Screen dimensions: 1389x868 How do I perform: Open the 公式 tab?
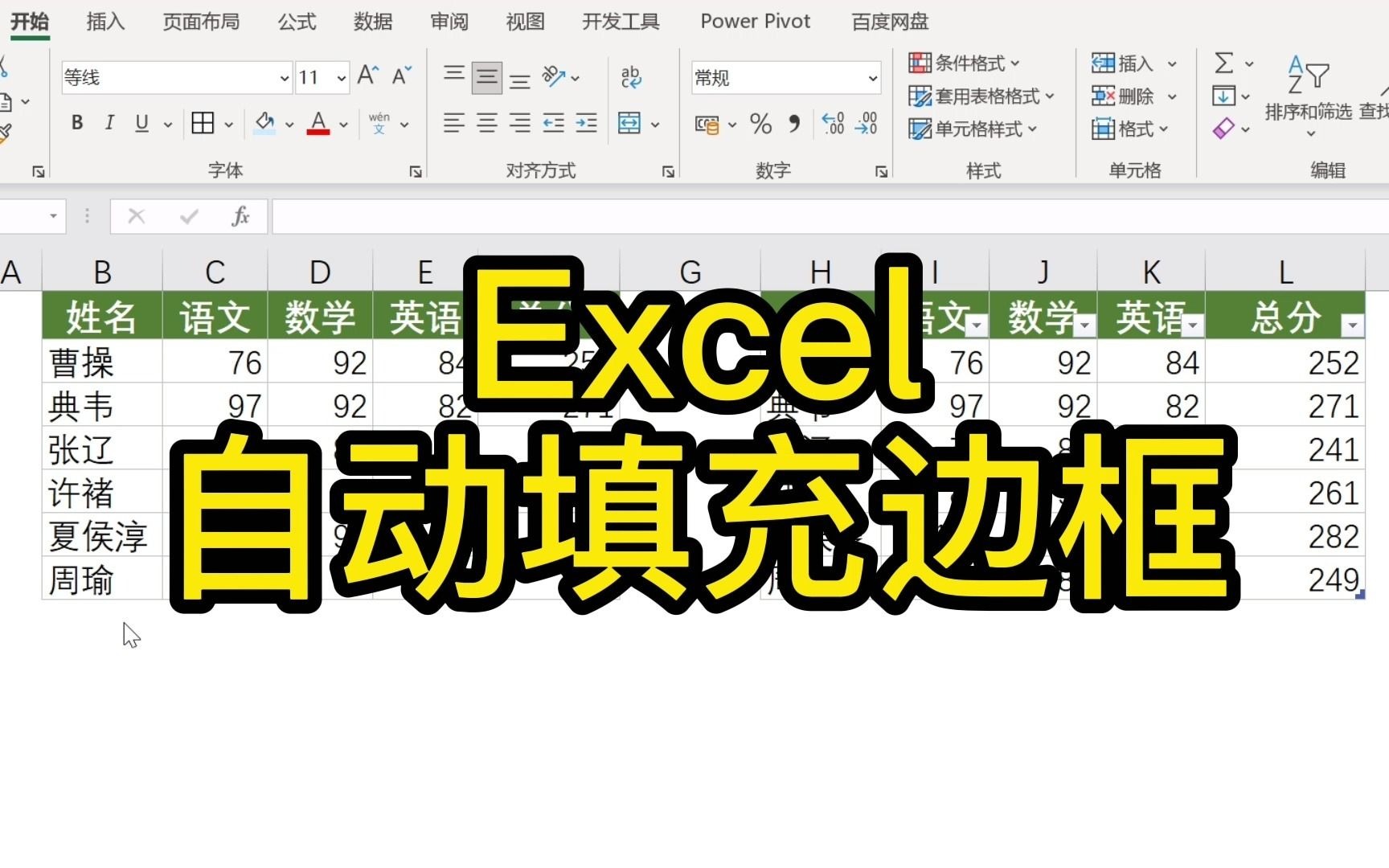click(x=297, y=21)
